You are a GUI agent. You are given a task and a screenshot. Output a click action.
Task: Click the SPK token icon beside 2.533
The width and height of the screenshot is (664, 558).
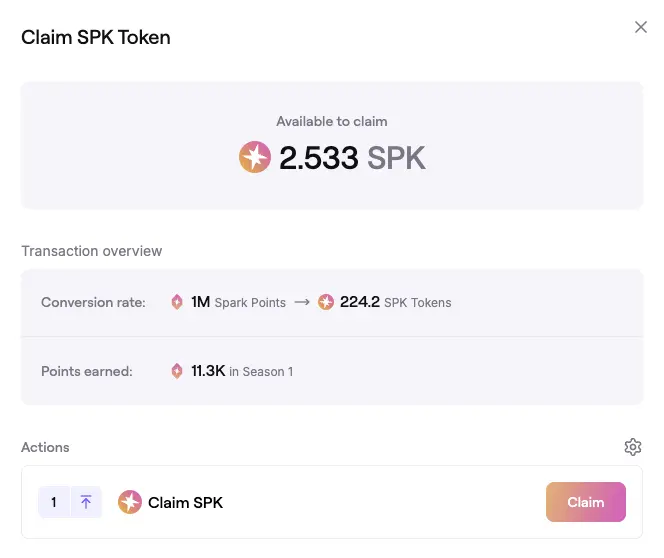click(x=255, y=157)
